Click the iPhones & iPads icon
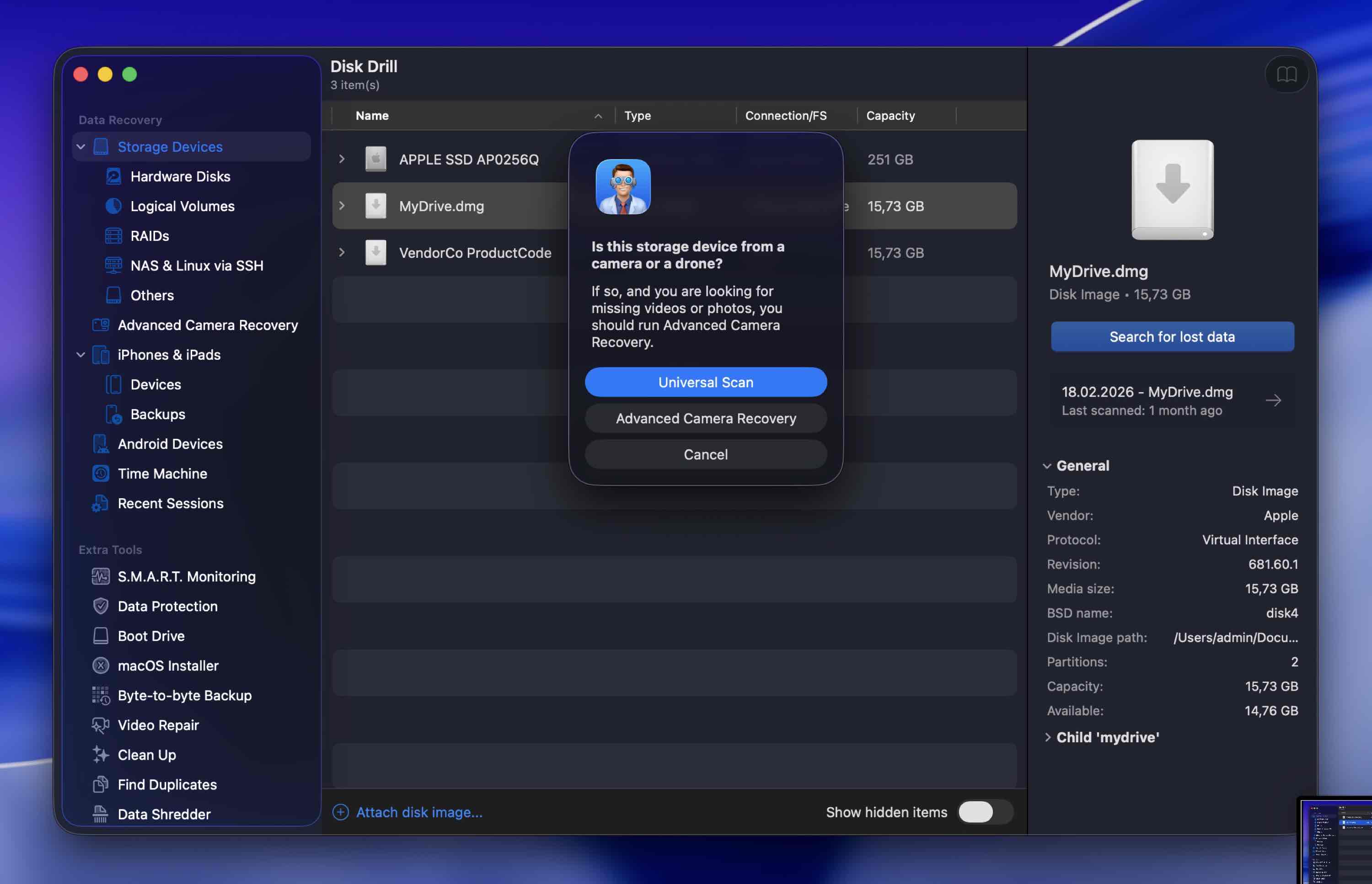The width and height of the screenshot is (1372, 884). (x=101, y=355)
